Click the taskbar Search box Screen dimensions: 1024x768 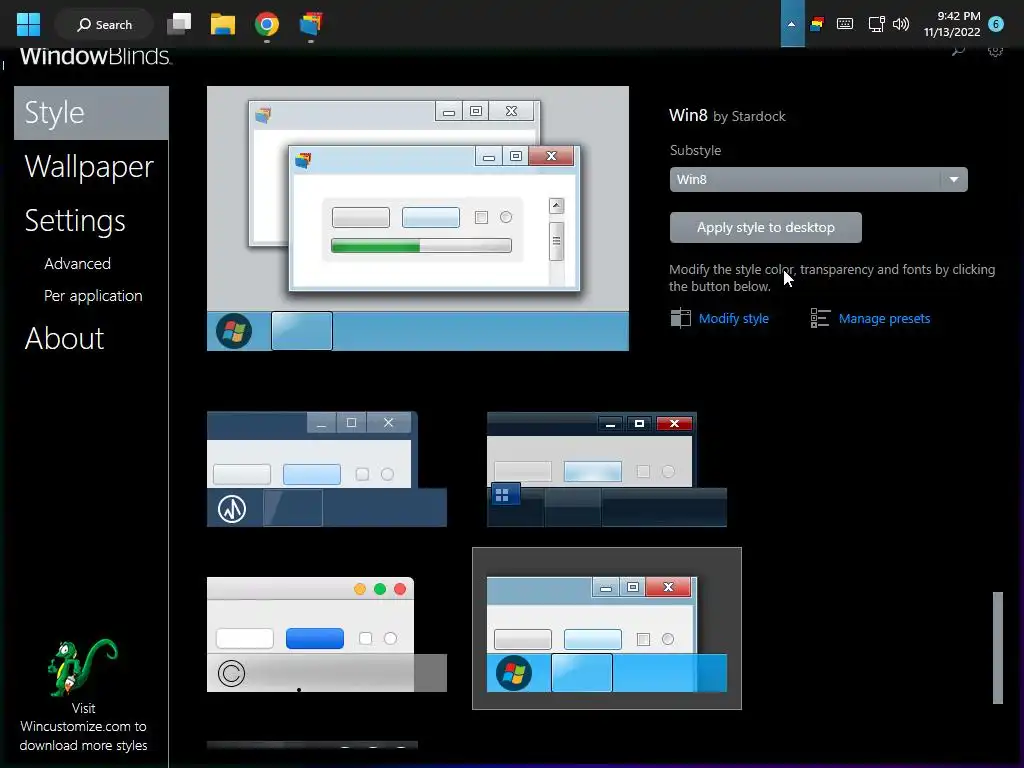coord(104,24)
